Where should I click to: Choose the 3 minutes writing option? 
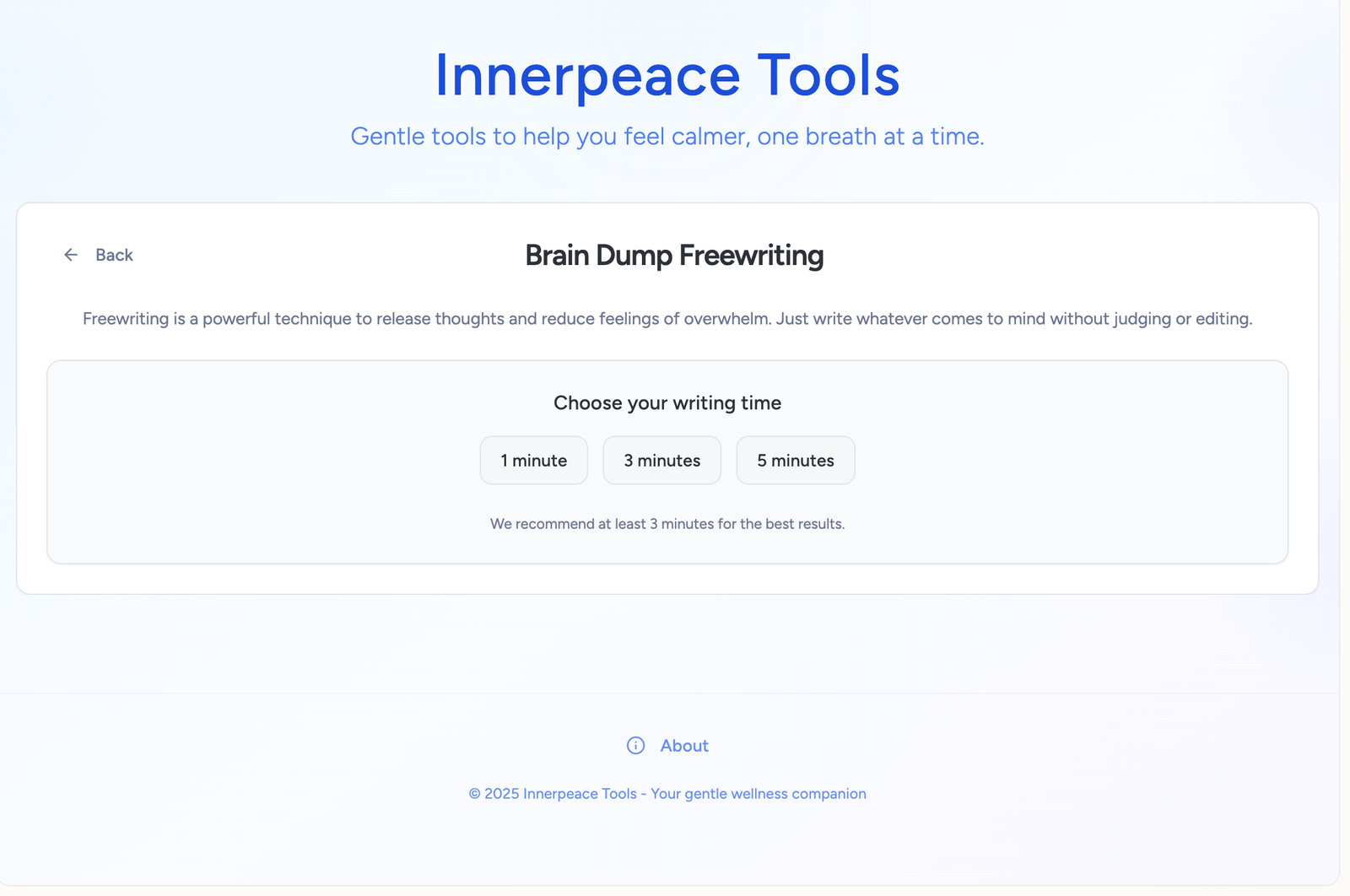click(x=661, y=461)
